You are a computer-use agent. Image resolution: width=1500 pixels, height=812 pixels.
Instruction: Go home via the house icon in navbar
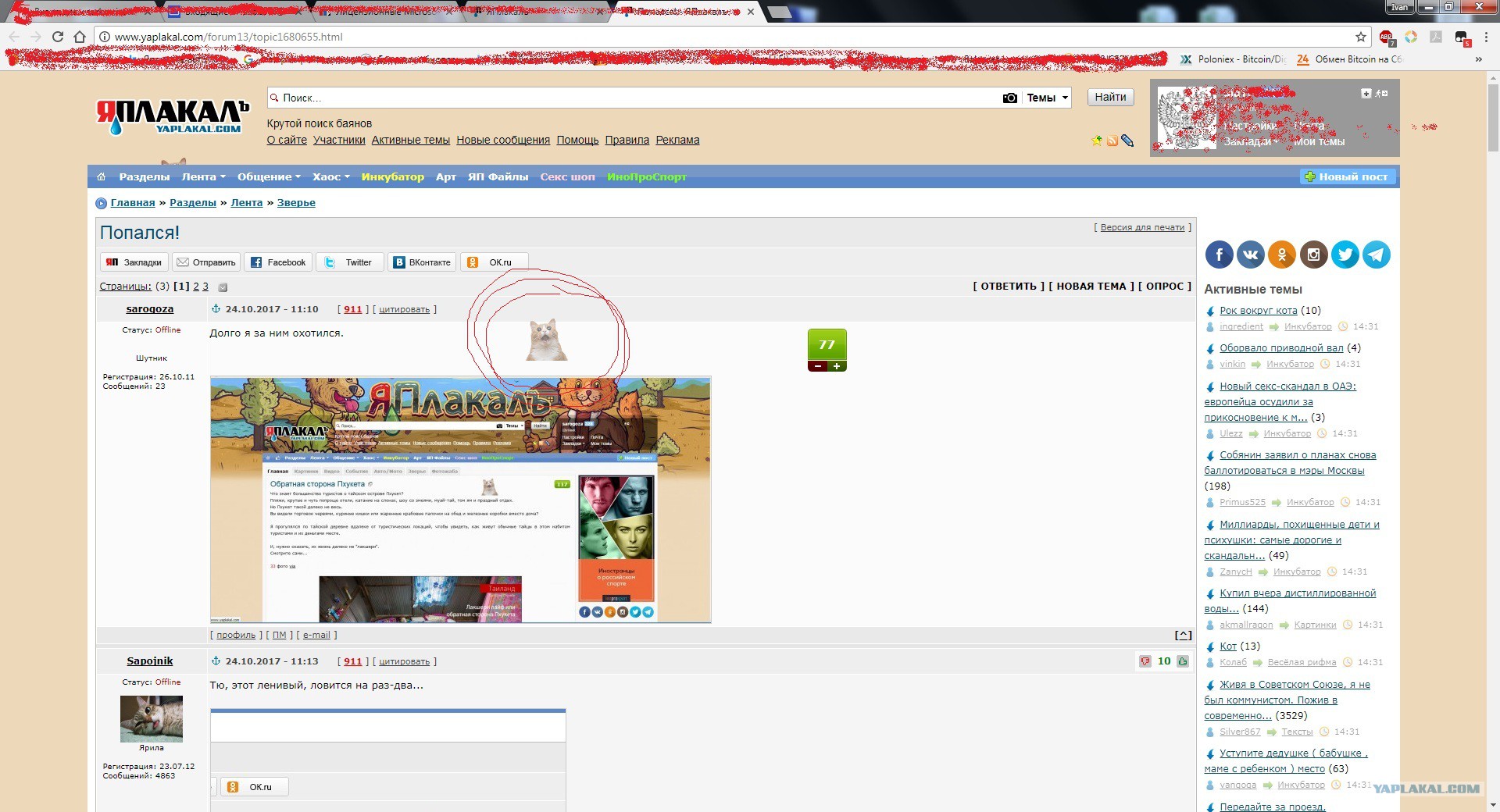[101, 177]
